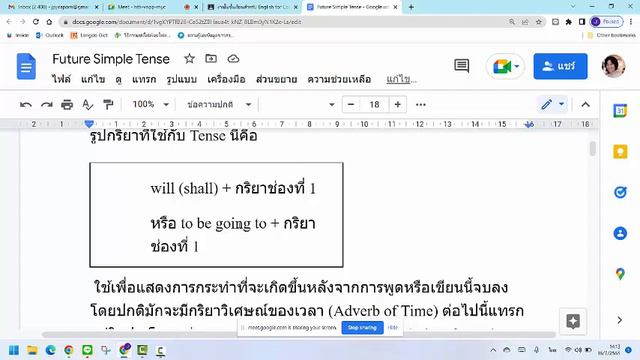Open comment history icon
The width and height of the screenshot is (640, 360).
click(x=461, y=66)
